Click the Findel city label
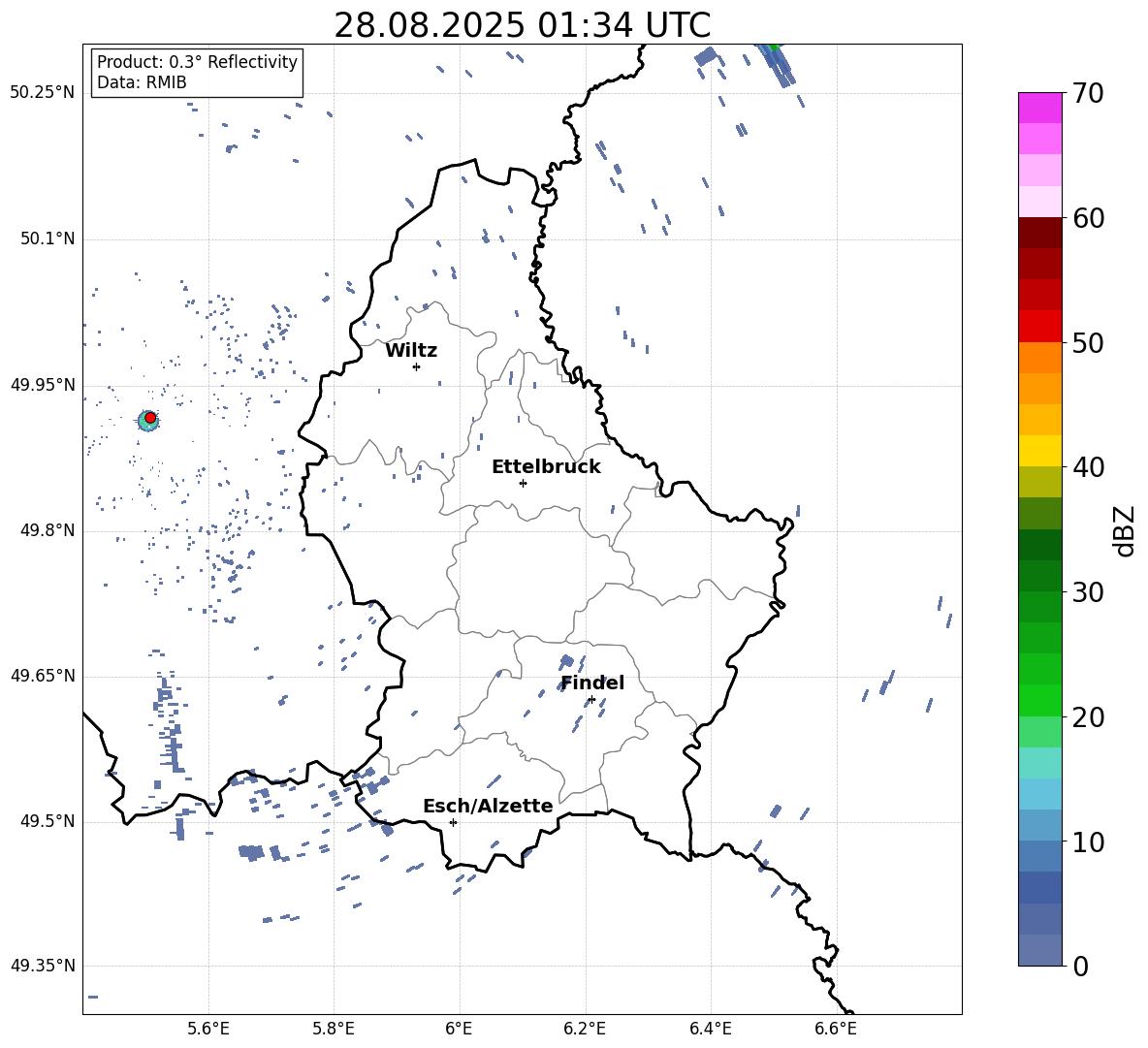This screenshot has width=1148, height=1048. point(592,683)
